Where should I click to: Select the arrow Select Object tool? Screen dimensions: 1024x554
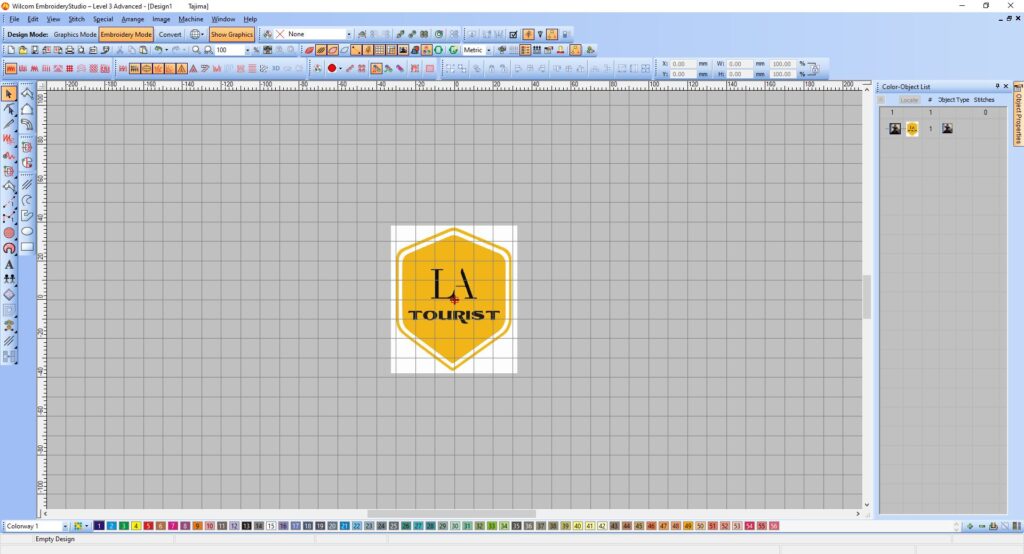tap(9, 94)
